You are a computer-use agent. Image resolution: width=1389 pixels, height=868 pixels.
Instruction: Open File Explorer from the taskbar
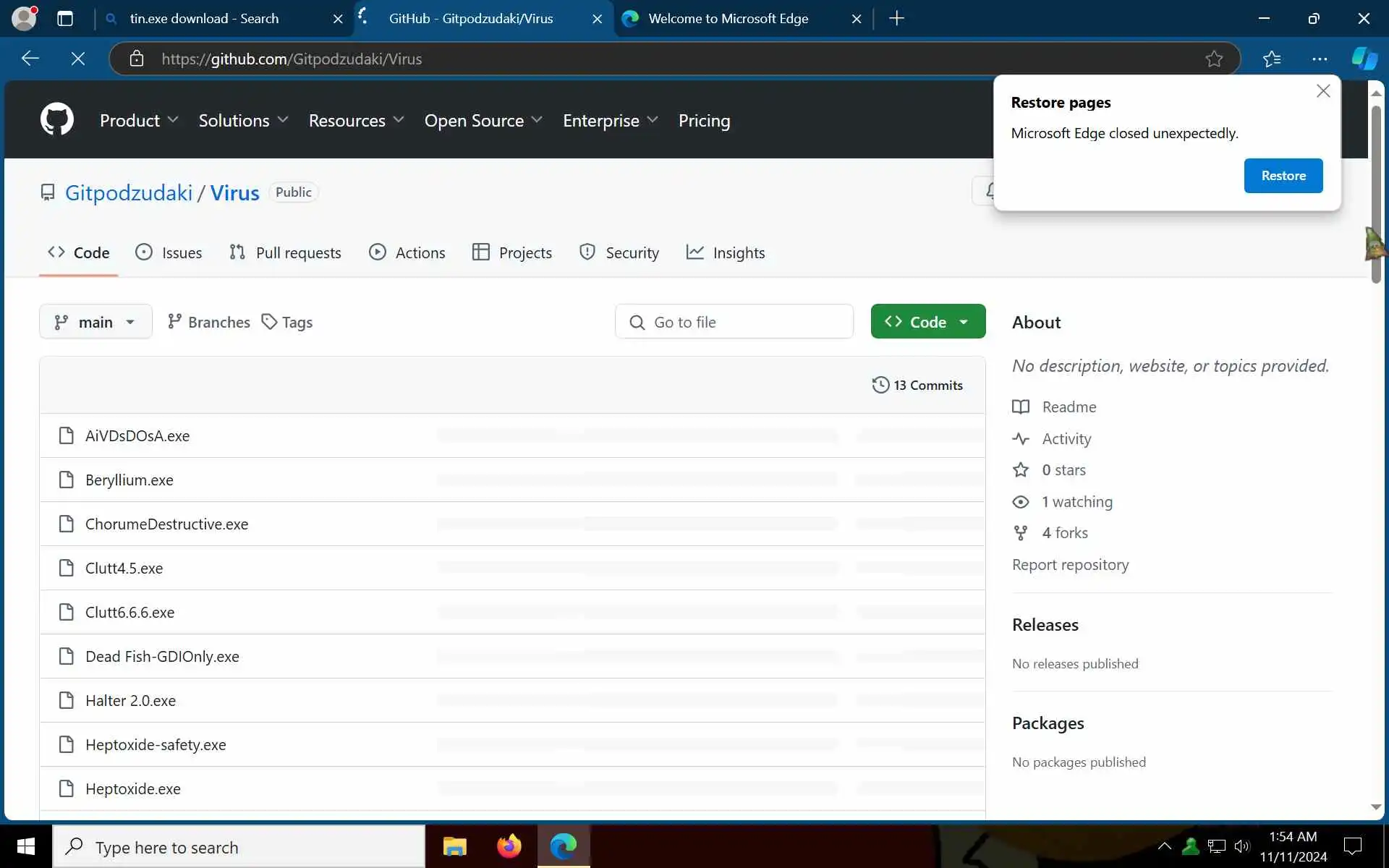(454, 846)
